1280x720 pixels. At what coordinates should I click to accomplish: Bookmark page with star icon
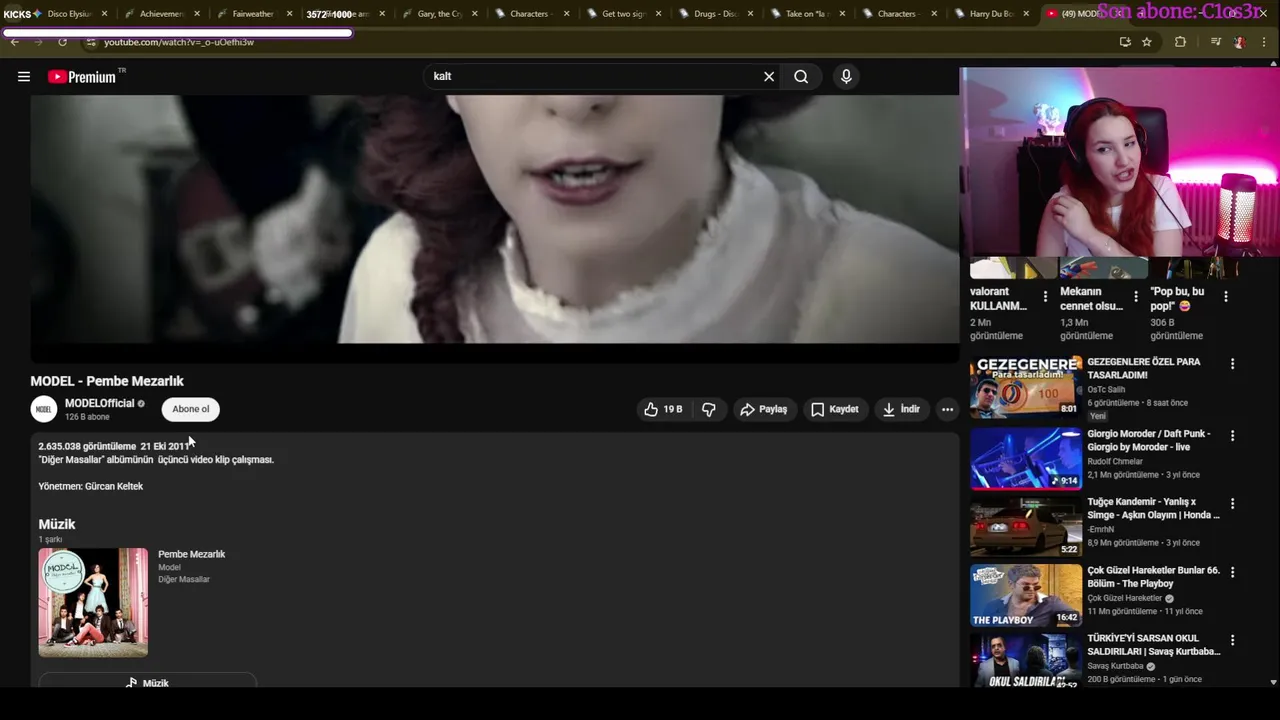[x=1147, y=42]
